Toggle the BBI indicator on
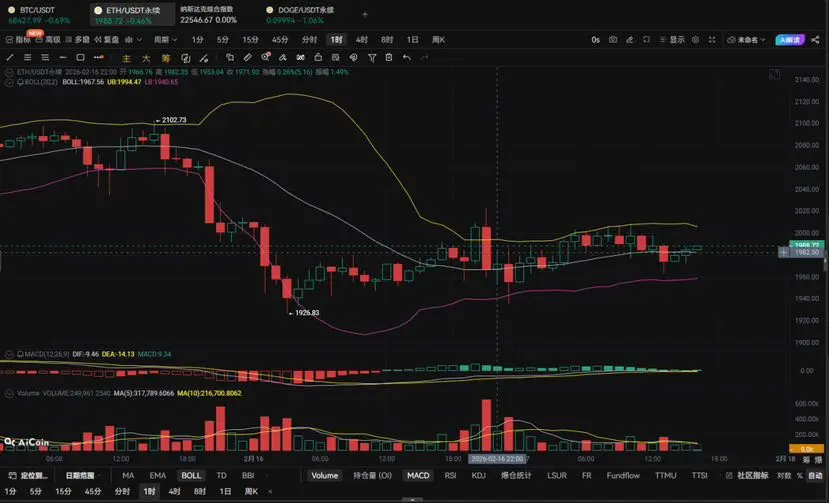Viewport: 829px width, 503px height. click(x=248, y=475)
